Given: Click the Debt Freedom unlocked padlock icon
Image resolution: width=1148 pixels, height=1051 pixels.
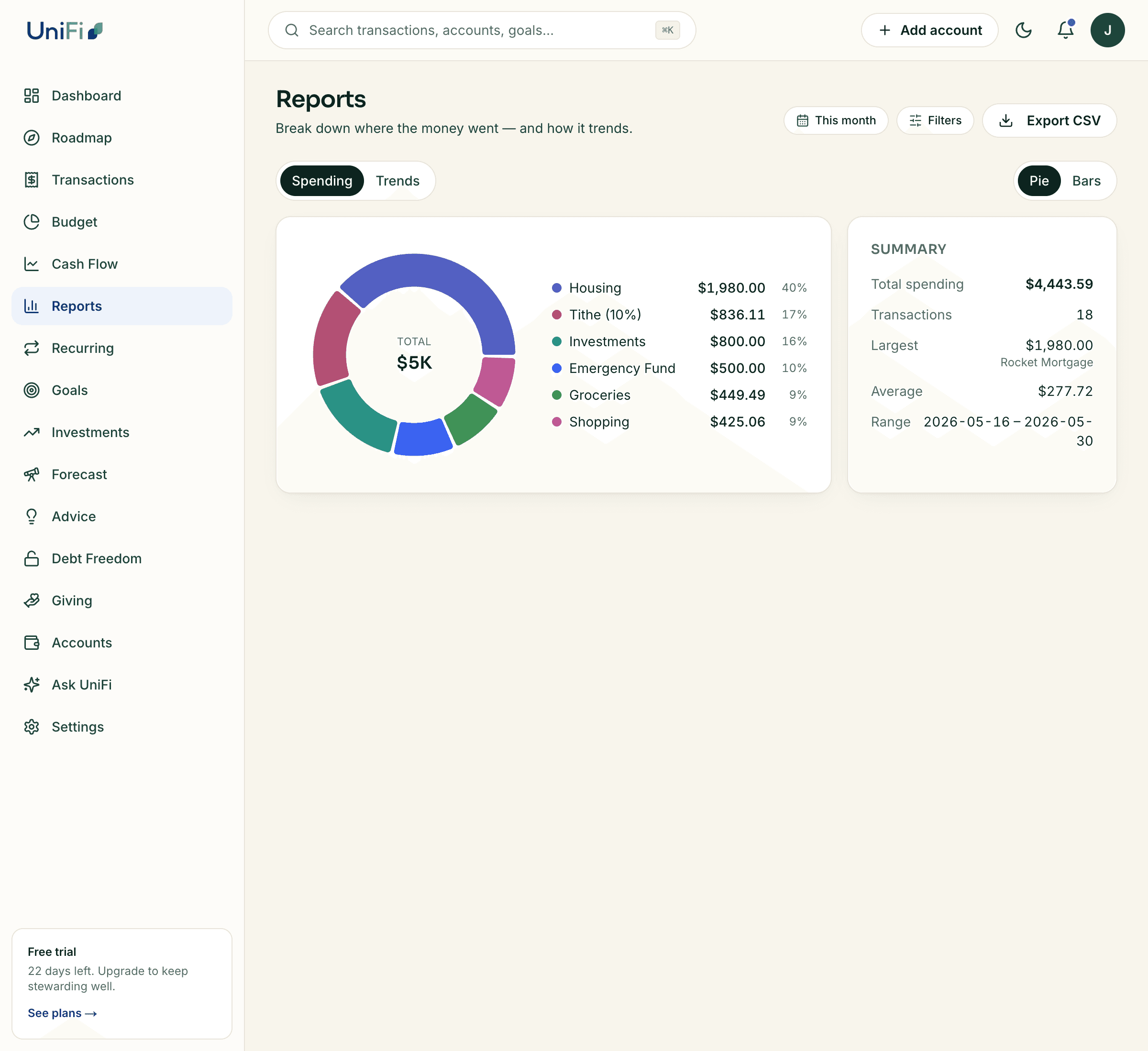Looking at the screenshot, I should pyautogui.click(x=31, y=559).
